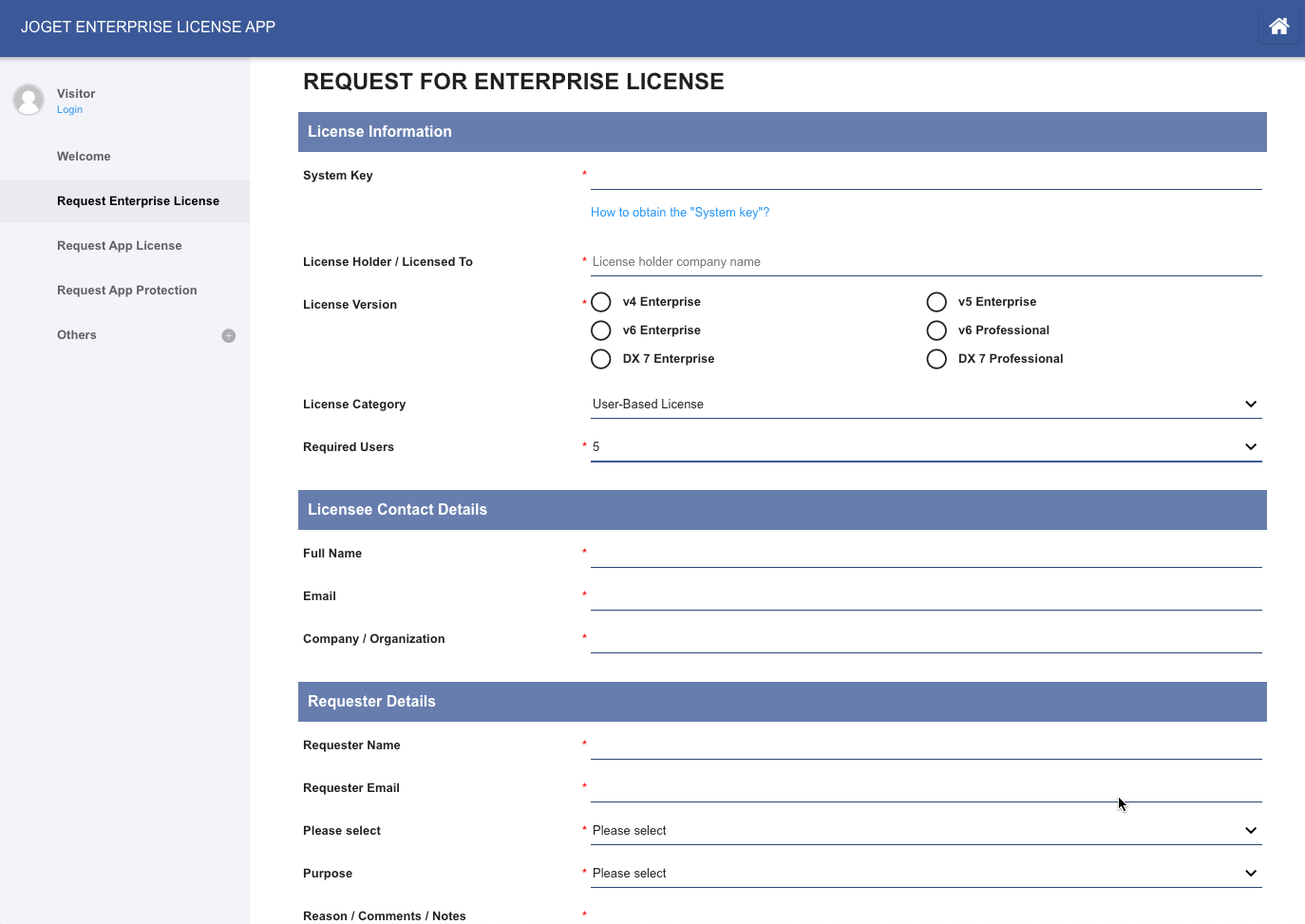
Task: Open the Welcome menu item
Action: tap(84, 157)
